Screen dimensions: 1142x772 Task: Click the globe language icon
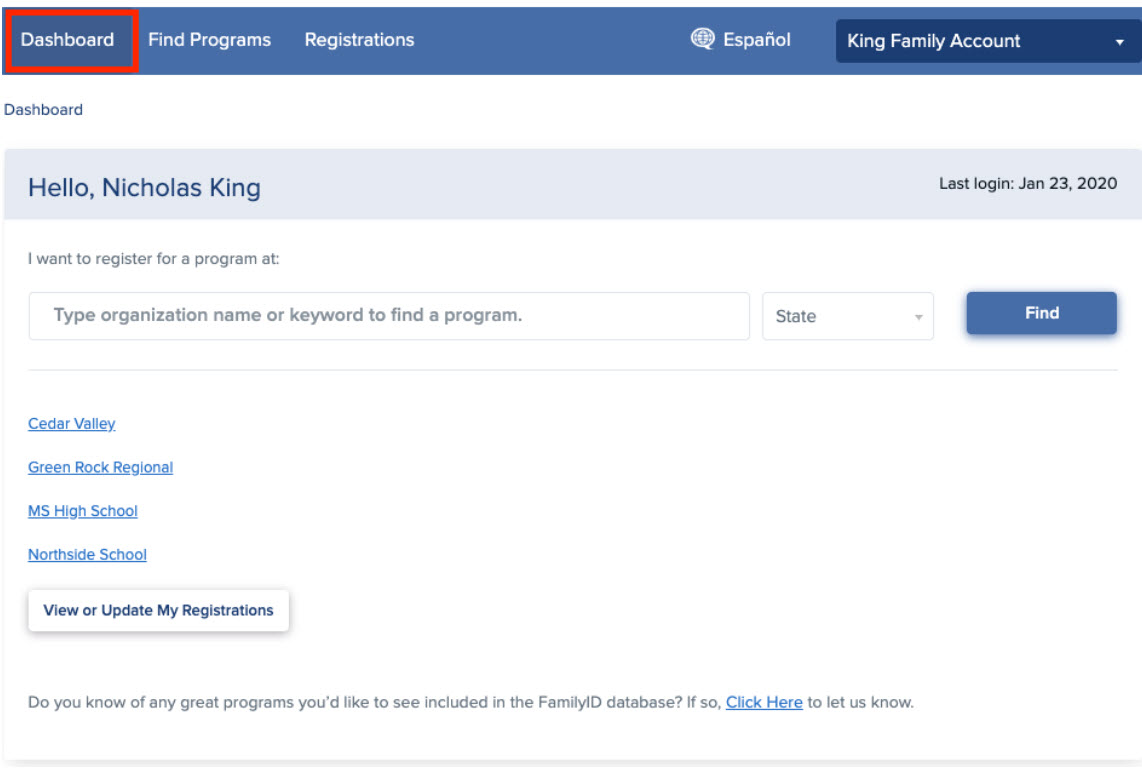point(702,39)
